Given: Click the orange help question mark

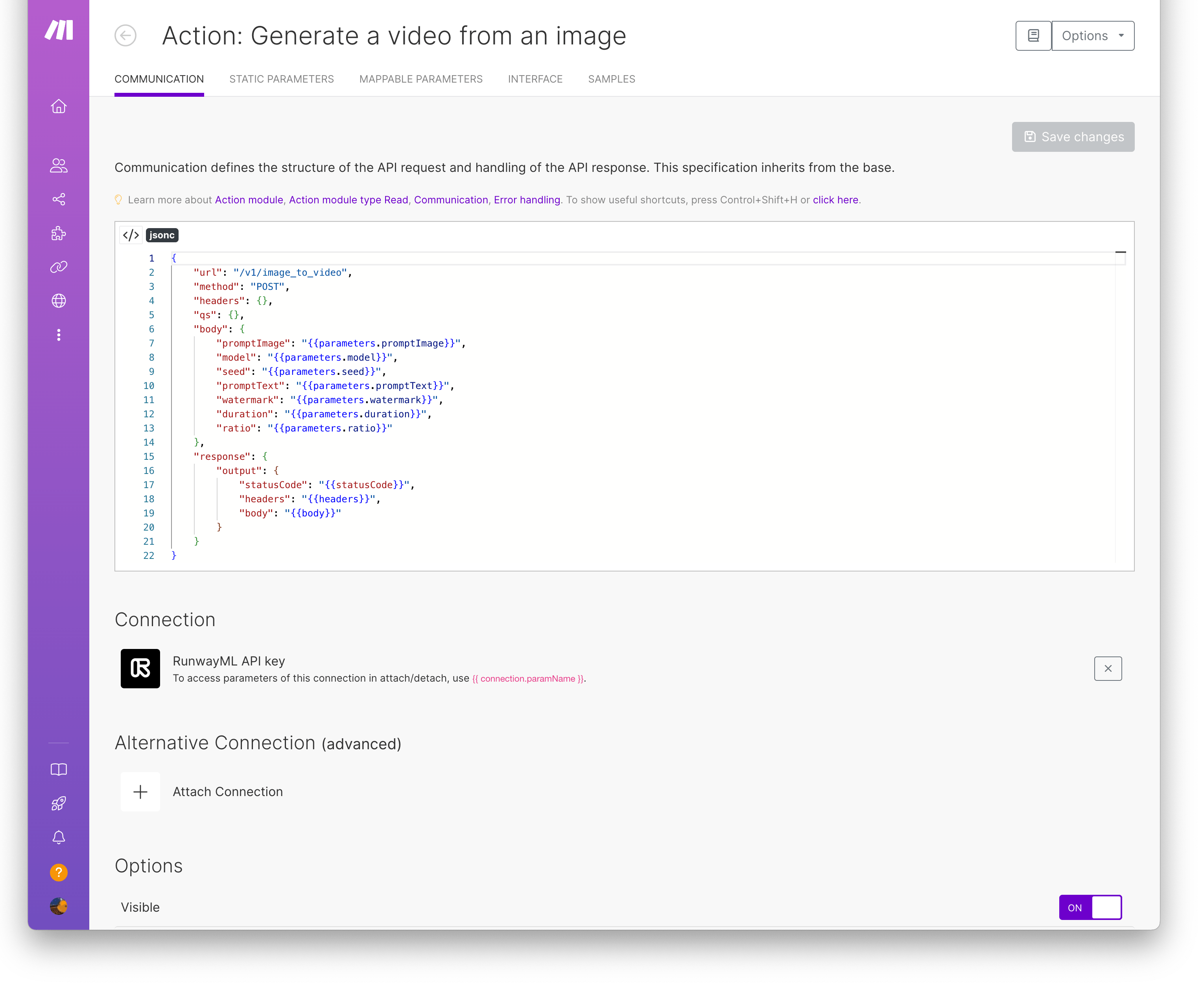Looking at the screenshot, I should 59,872.
